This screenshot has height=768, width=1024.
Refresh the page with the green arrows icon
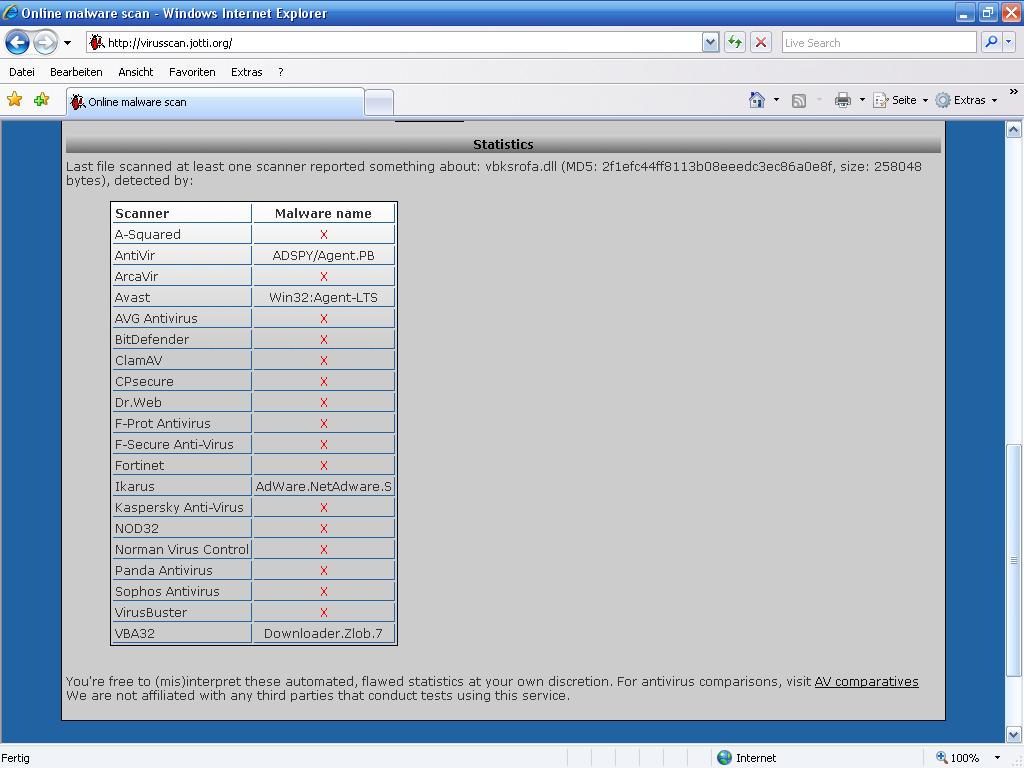735,43
